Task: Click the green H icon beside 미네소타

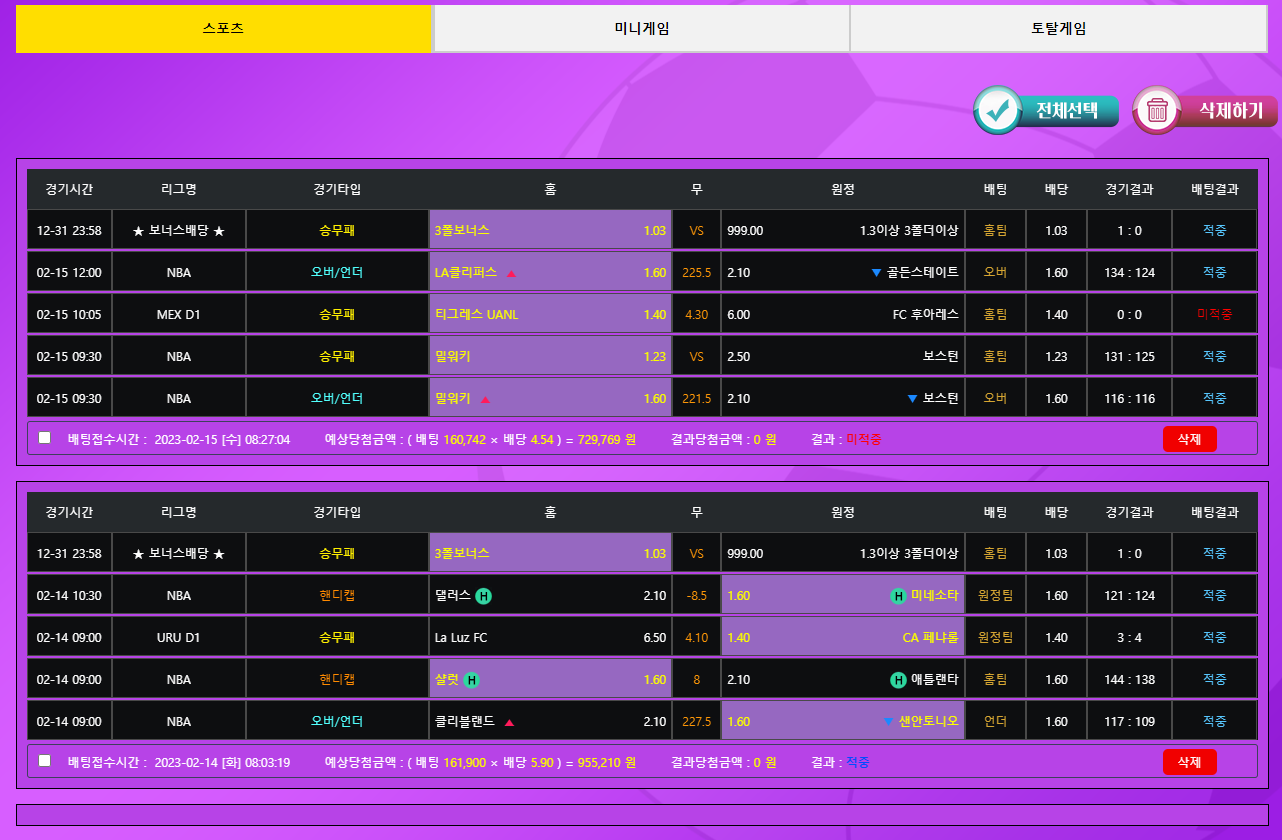Action: [899, 596]
